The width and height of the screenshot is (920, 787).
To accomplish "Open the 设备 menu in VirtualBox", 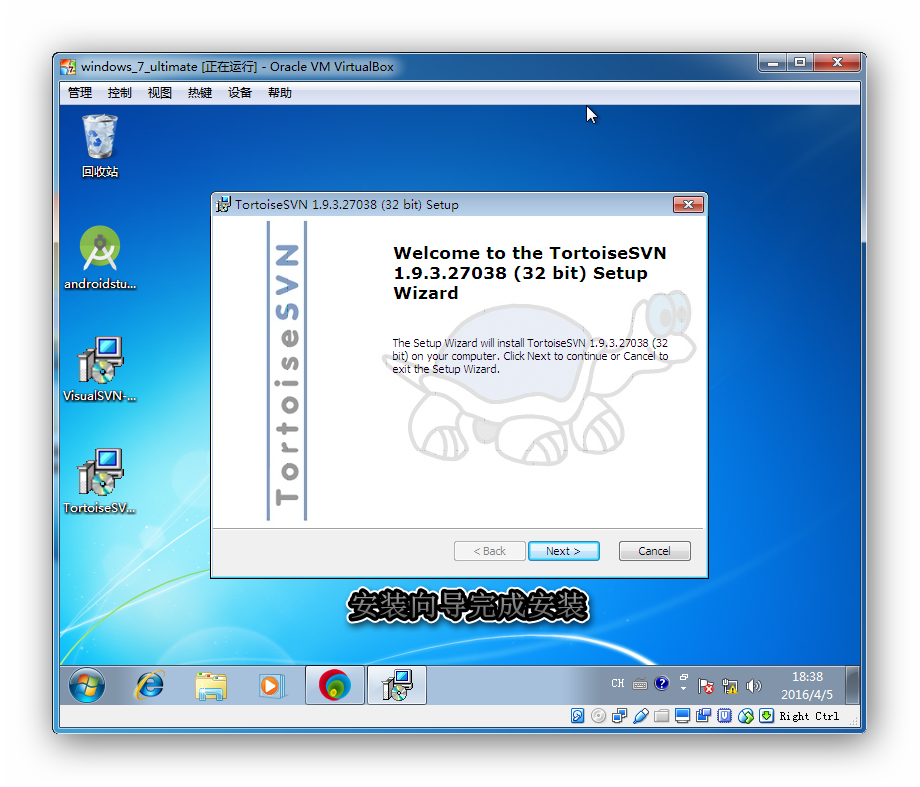I will click(x=239, y=93).
